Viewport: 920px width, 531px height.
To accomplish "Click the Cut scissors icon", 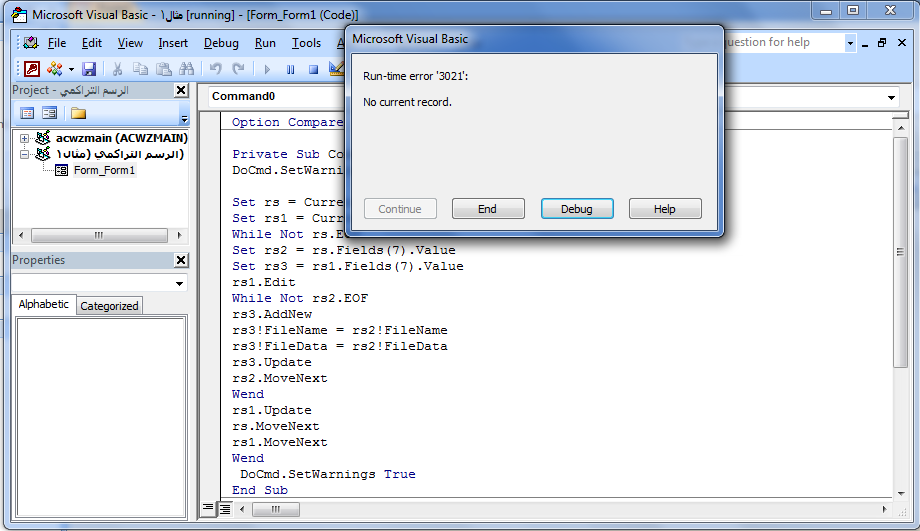I will [117, 69].
